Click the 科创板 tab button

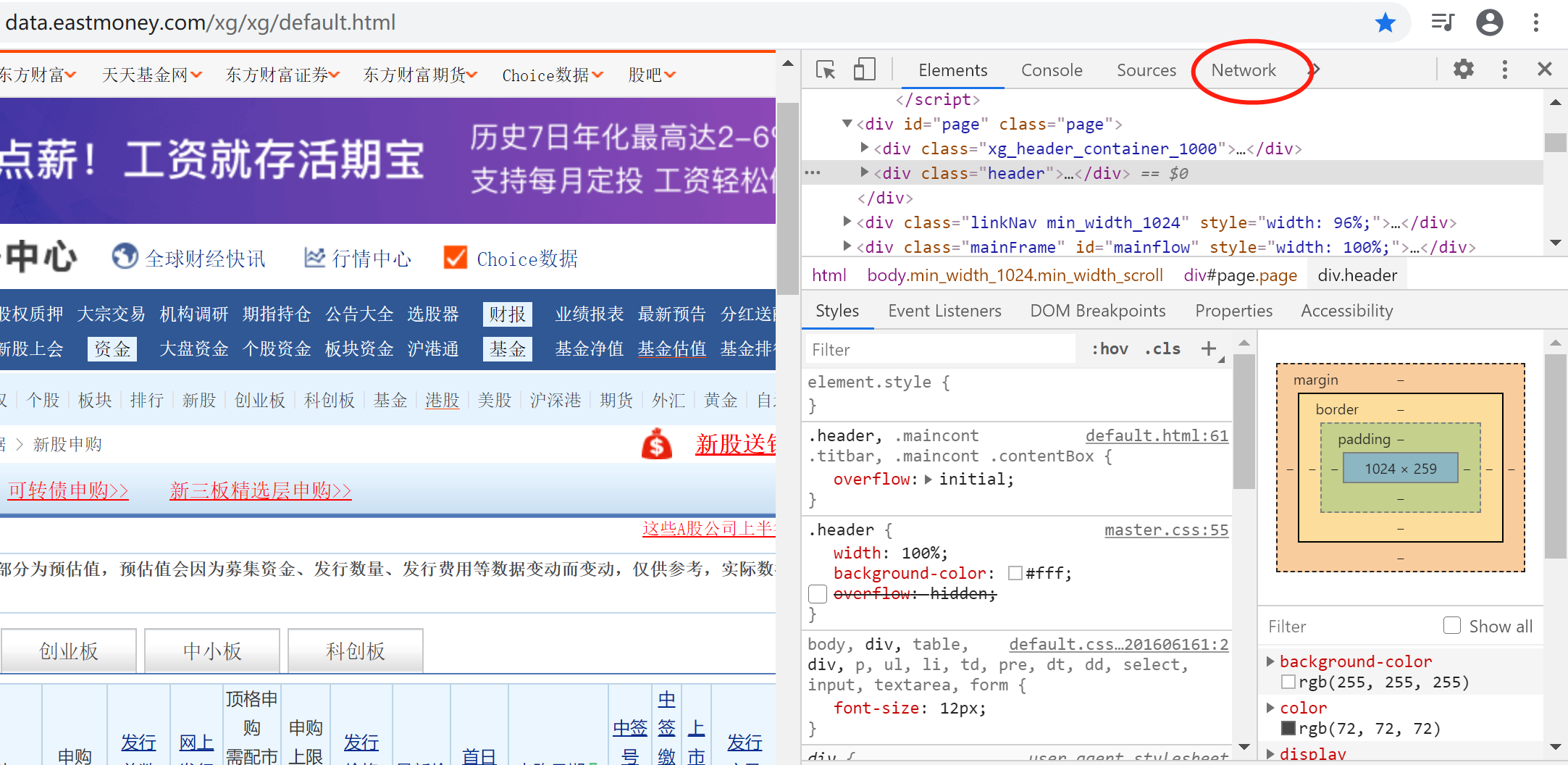tap(356, 651)
